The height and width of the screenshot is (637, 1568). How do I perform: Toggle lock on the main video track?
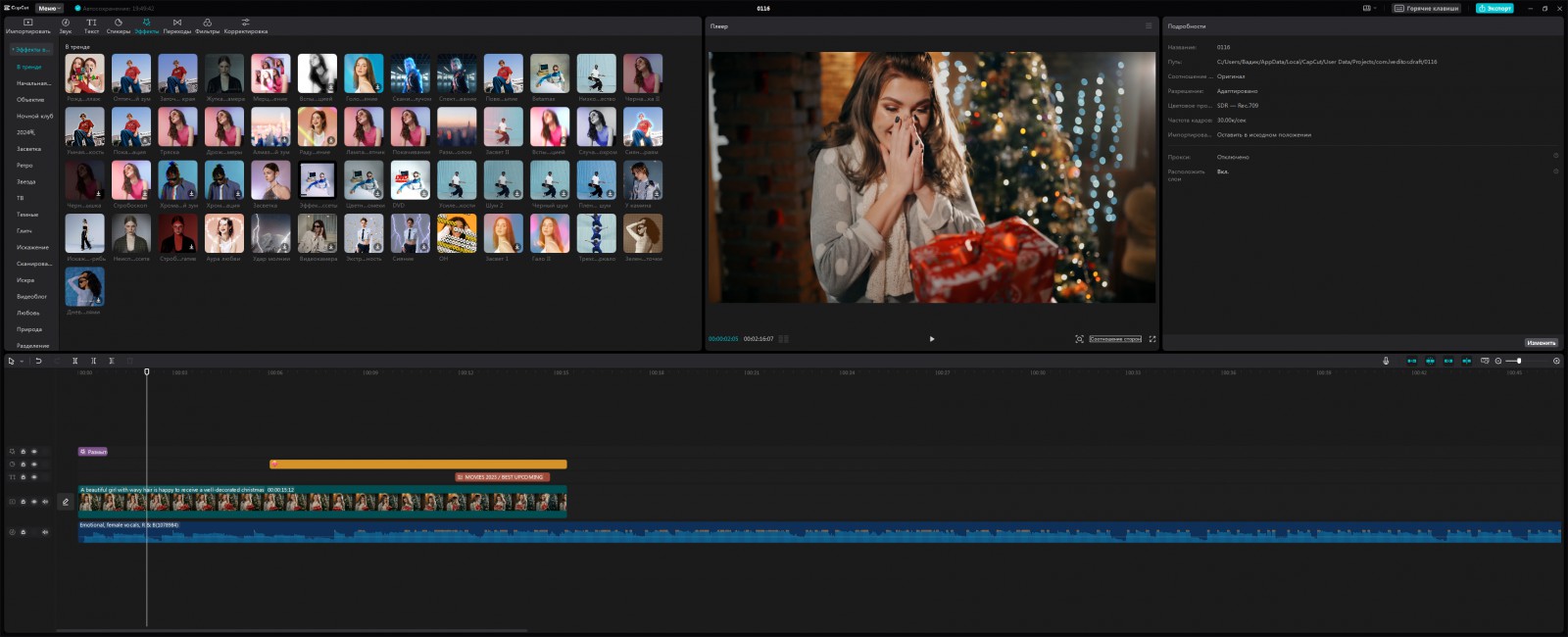coord(23,502)
